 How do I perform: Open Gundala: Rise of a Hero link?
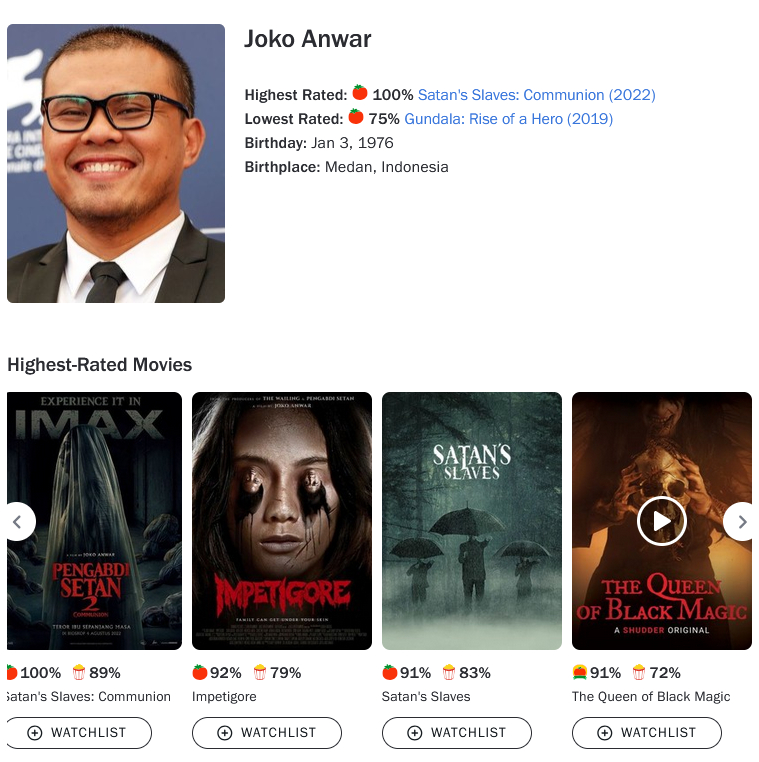tap(508, 119)
